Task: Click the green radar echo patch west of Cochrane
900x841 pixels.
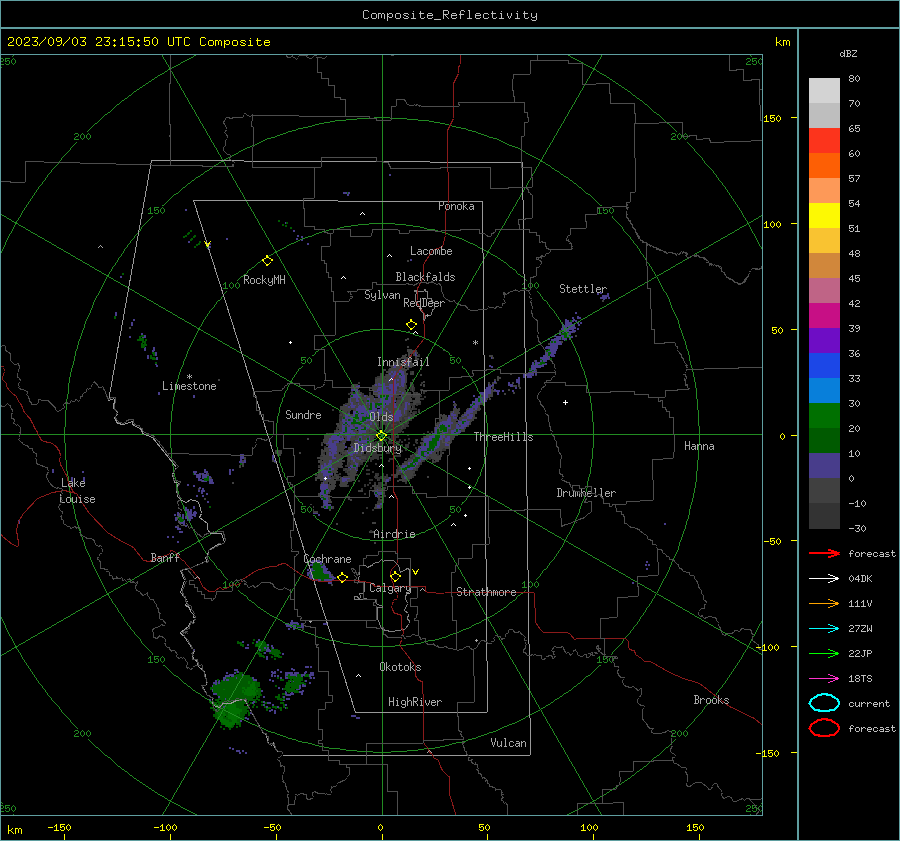Action: point(319,572)
